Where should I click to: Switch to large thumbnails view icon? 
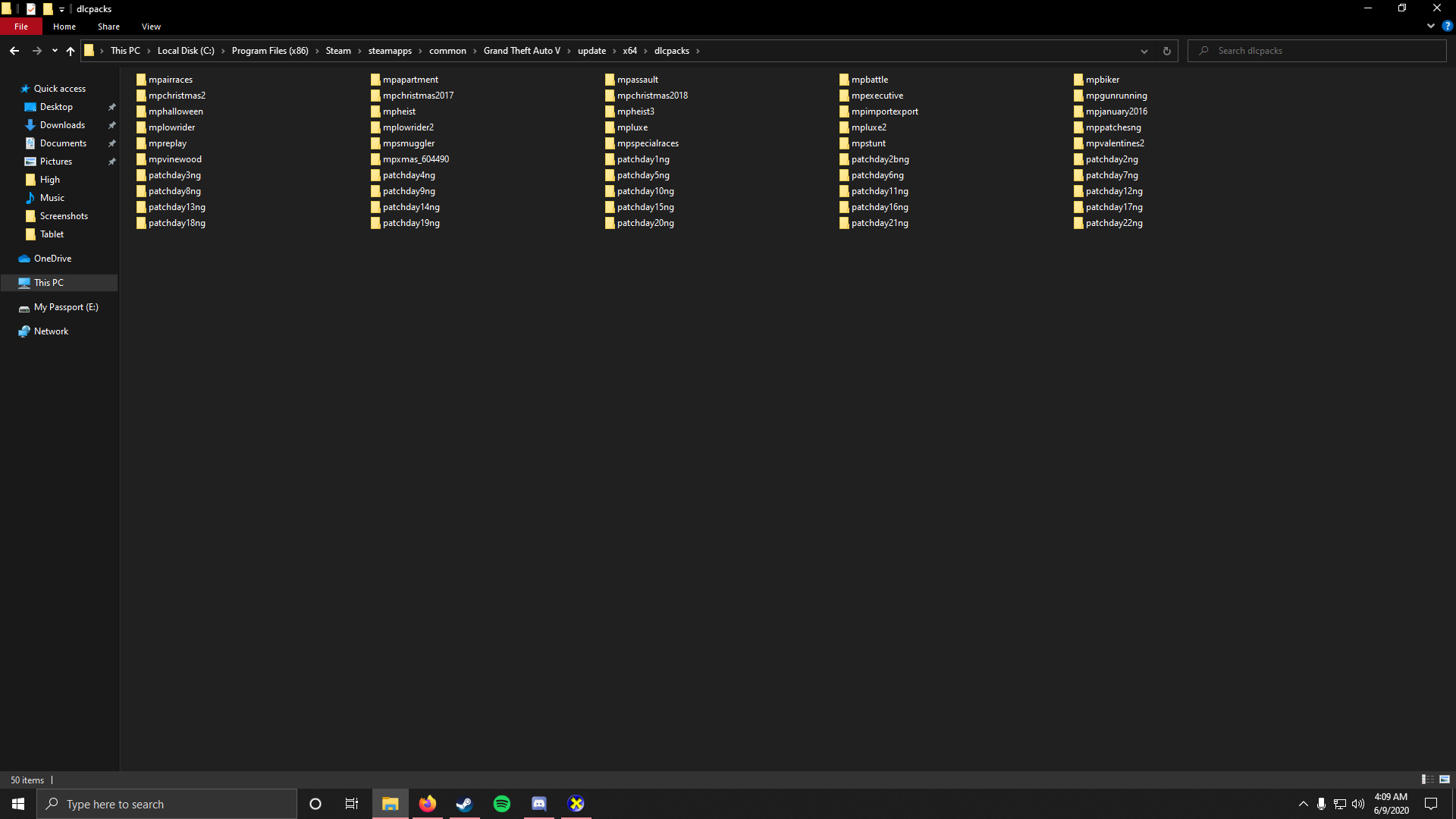[x=1445, y=780]
